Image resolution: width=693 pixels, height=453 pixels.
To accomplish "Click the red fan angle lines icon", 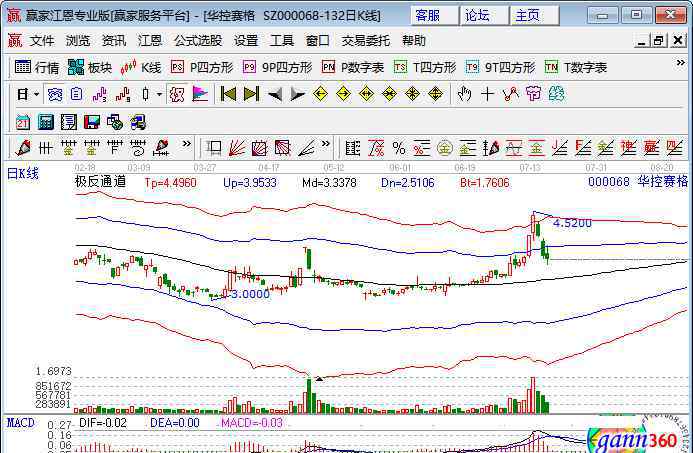I will (237, 148).
